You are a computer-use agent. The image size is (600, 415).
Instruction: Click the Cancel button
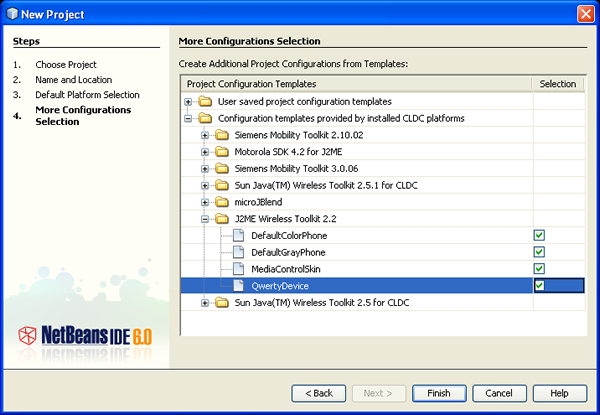pyautogui.click(x=499, y=393)
